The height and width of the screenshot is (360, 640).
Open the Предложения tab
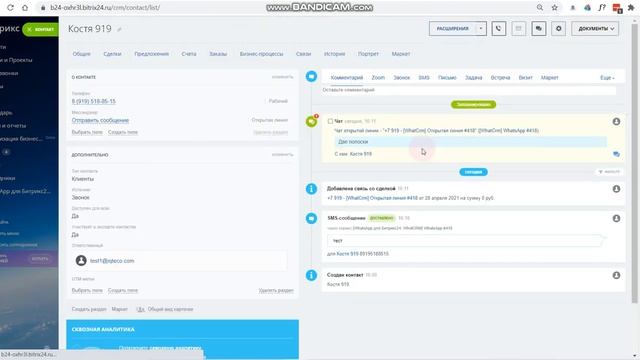[x=151, y=54]
